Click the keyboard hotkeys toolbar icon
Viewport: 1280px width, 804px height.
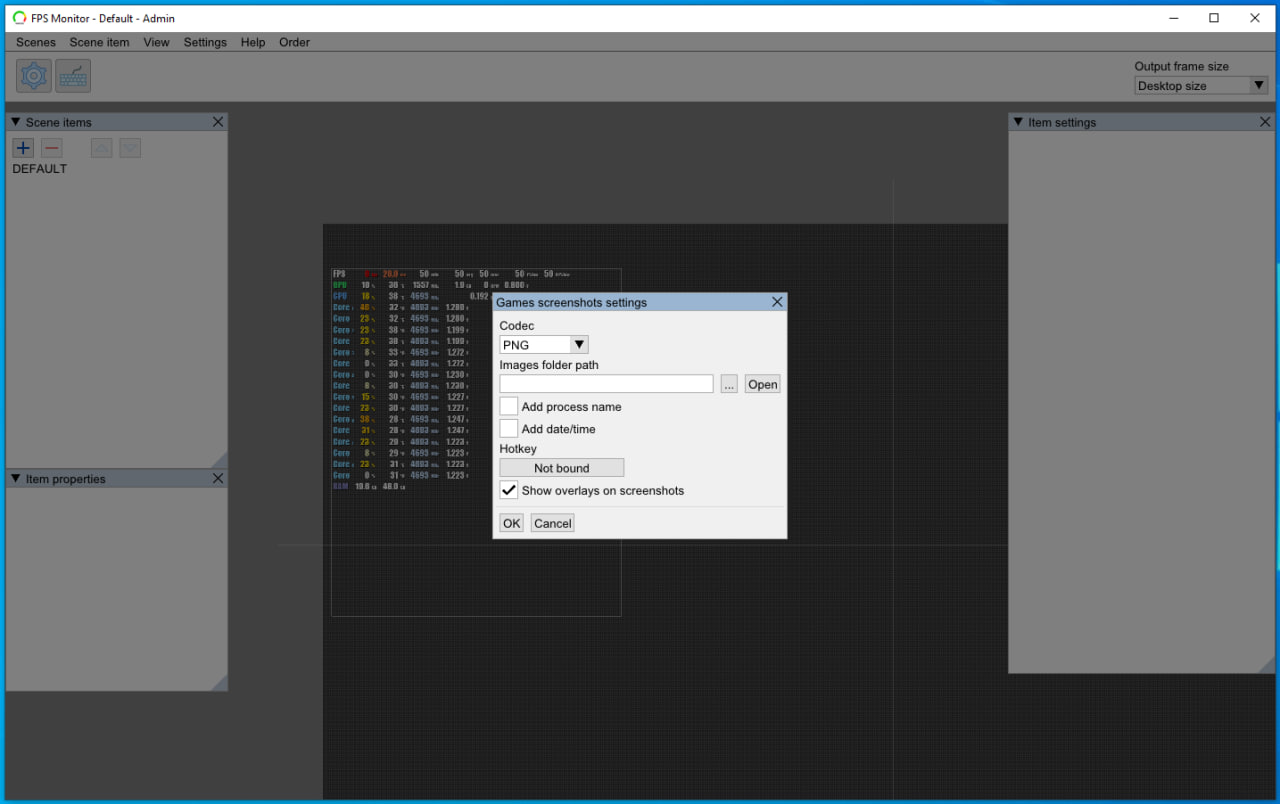tap(73, 76)
